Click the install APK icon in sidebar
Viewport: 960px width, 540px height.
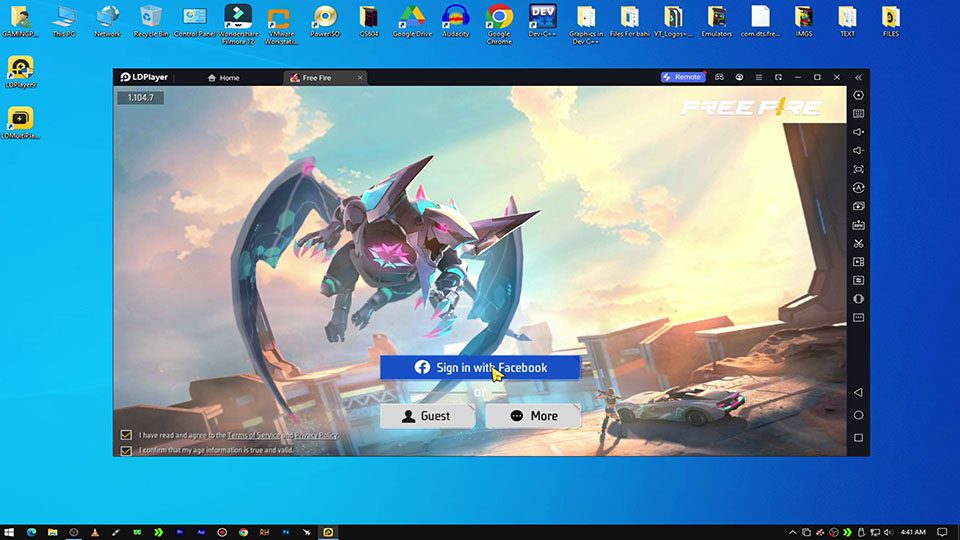[x=858, y=225]
